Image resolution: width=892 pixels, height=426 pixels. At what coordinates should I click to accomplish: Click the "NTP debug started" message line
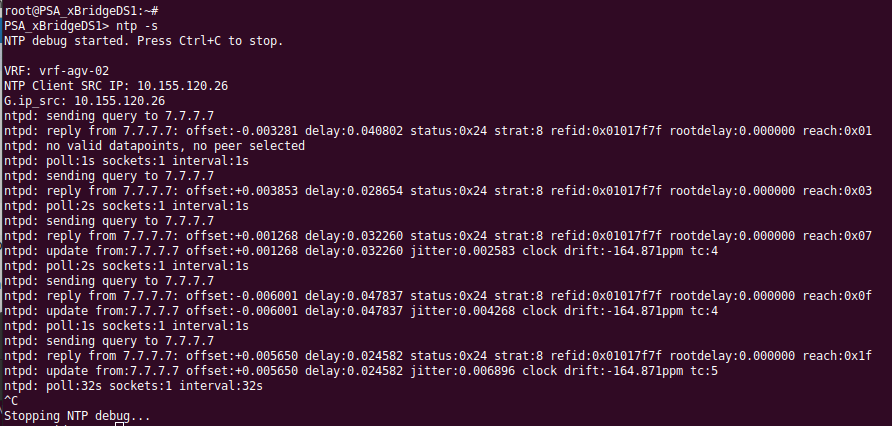point(144,40)
